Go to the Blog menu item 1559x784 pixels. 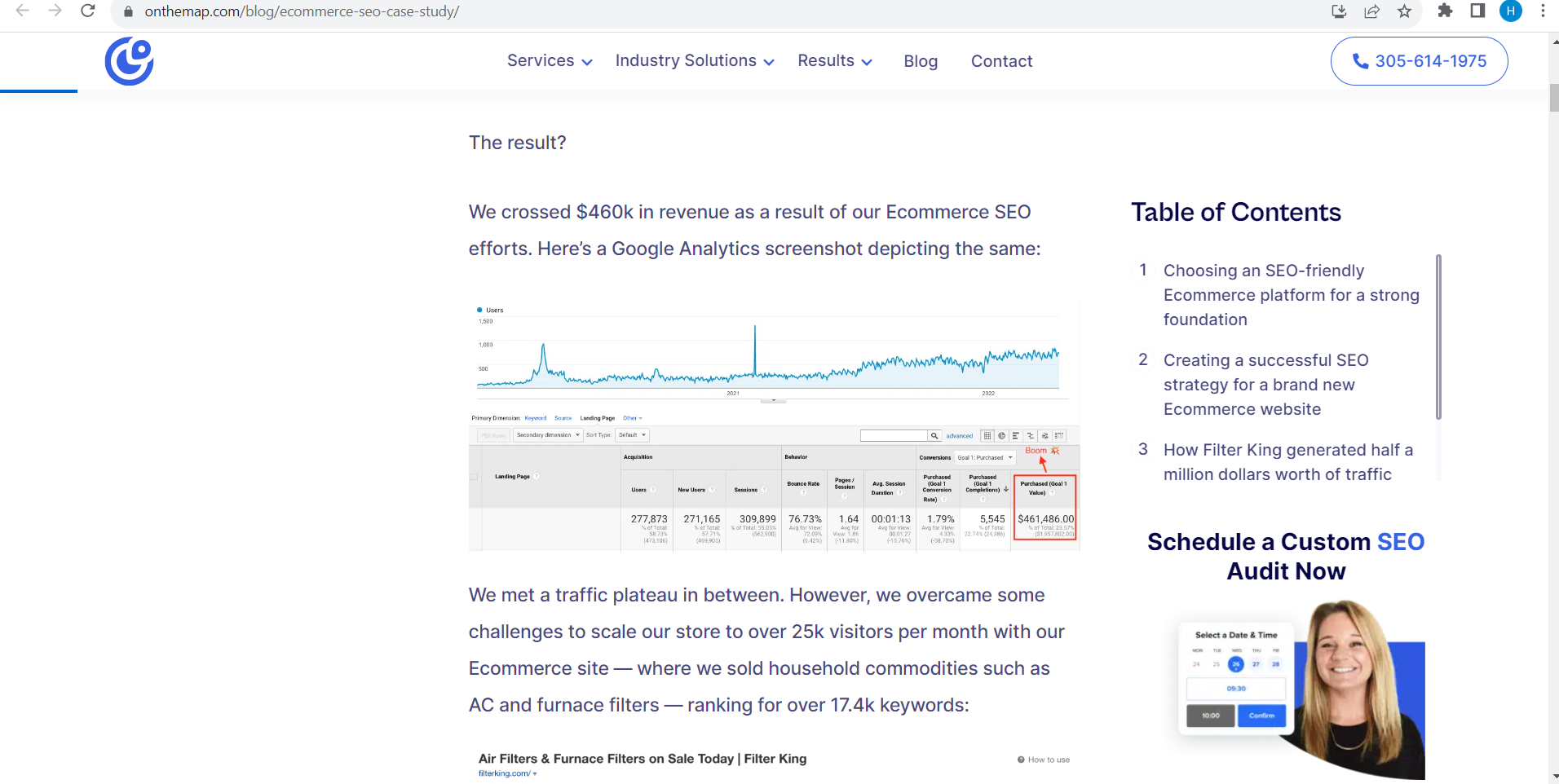point(921,61)
